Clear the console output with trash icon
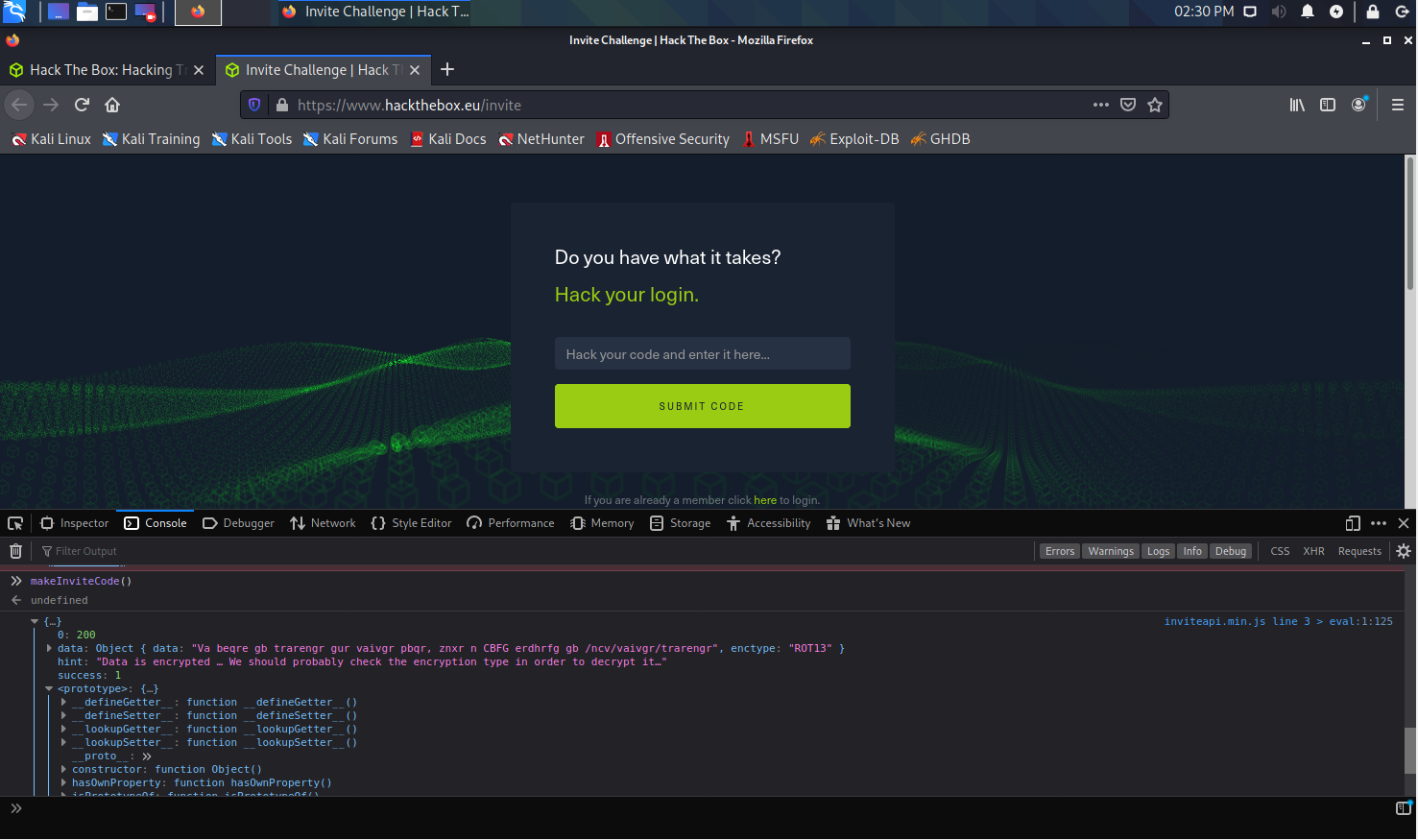The width and height of the screenshot is (1418, 840). [x=15, y=551]
